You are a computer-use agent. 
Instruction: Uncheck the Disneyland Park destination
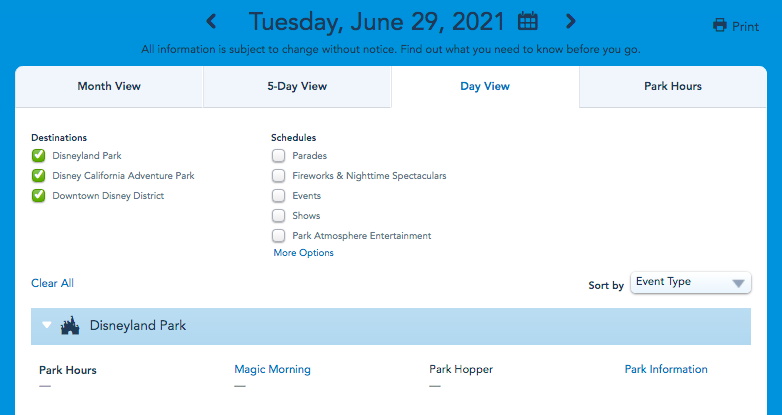click(38, 156)
